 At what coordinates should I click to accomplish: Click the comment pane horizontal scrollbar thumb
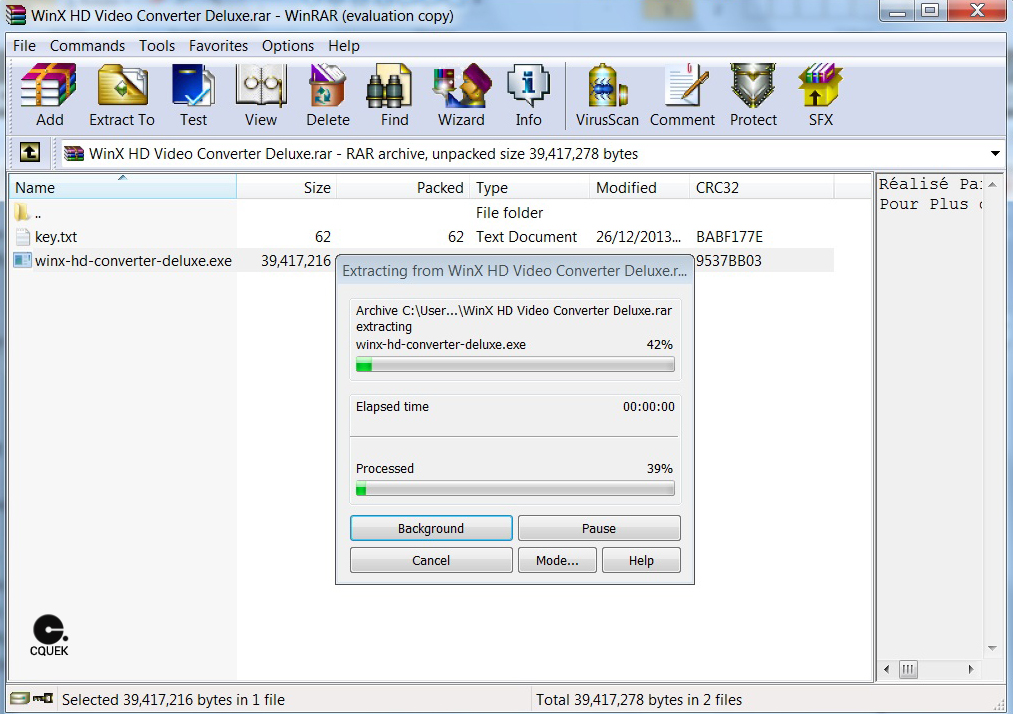click(908, 669)
